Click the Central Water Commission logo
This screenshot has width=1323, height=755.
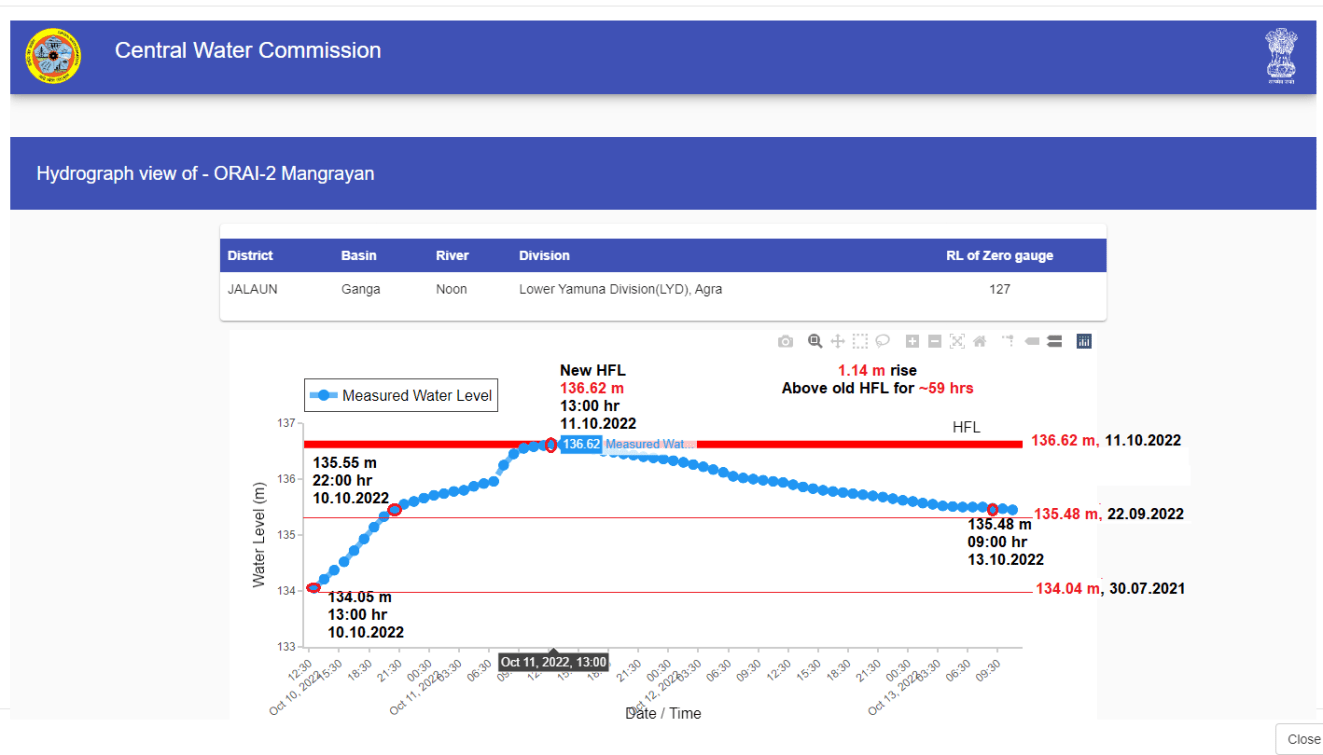click(x=54, y=56)
